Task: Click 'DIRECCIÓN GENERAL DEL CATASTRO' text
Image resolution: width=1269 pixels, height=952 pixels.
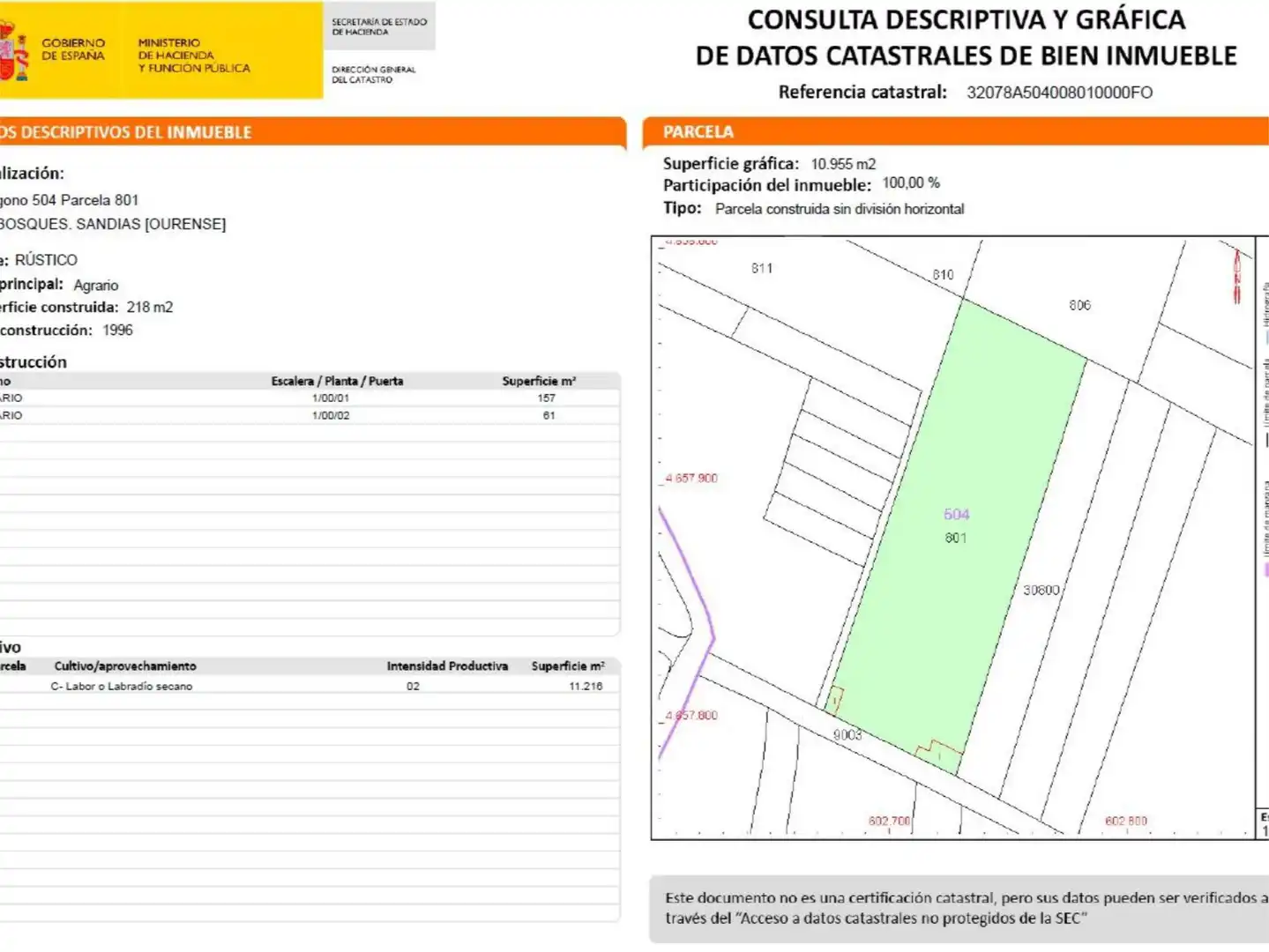Action: [374, 74]
